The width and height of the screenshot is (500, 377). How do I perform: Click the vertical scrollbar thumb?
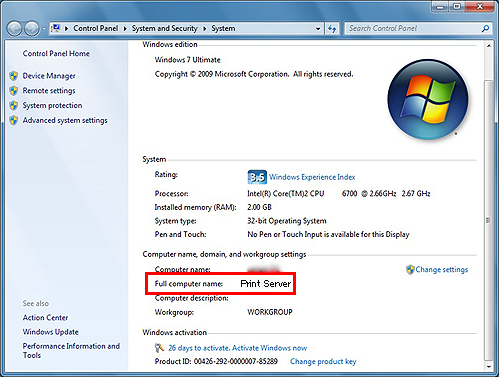click(489, 220)
